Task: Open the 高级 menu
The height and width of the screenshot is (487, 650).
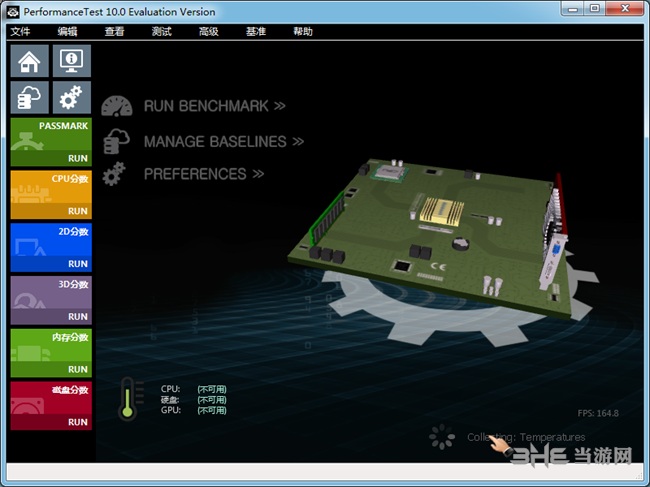Action: pyautogui.click(x=209, y=31)
